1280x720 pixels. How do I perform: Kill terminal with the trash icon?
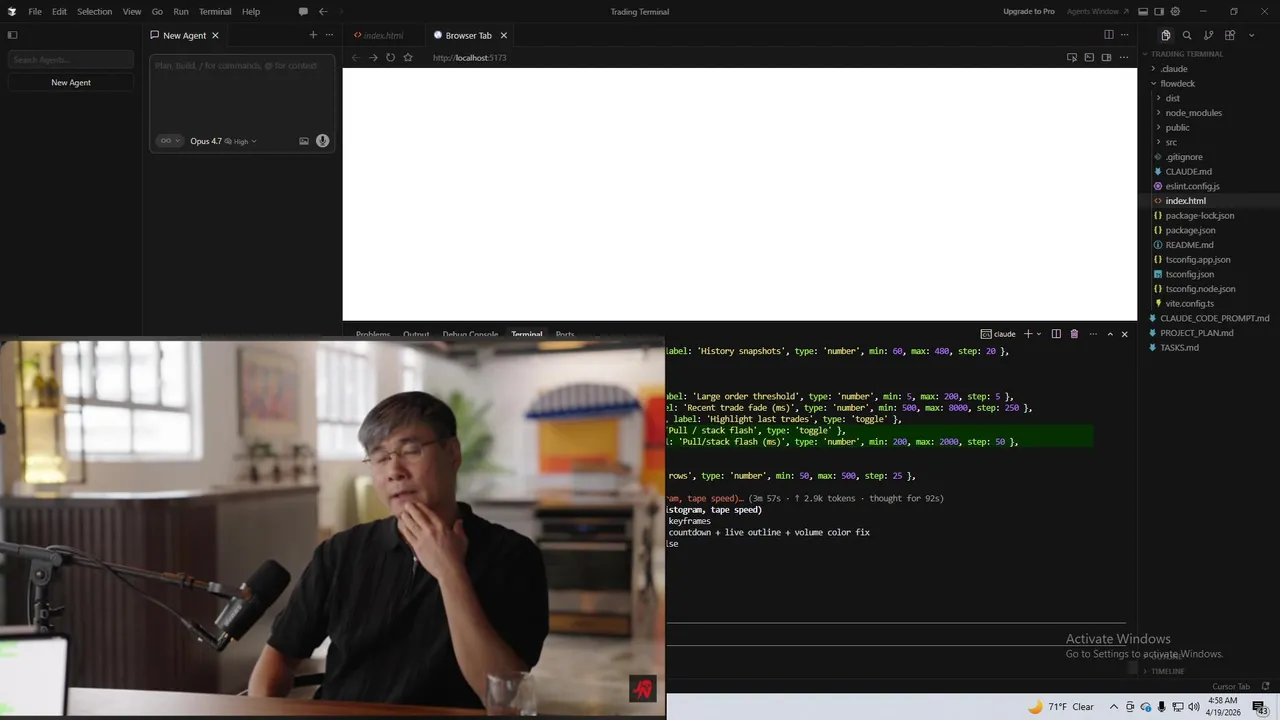(1074, 334)
